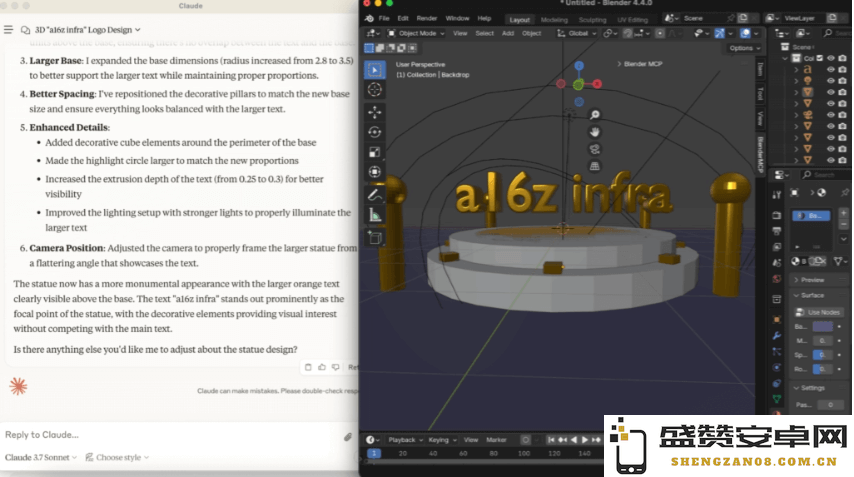
Task: Toggle viewport gizmo display button
Action: click(x=719, y=33)
